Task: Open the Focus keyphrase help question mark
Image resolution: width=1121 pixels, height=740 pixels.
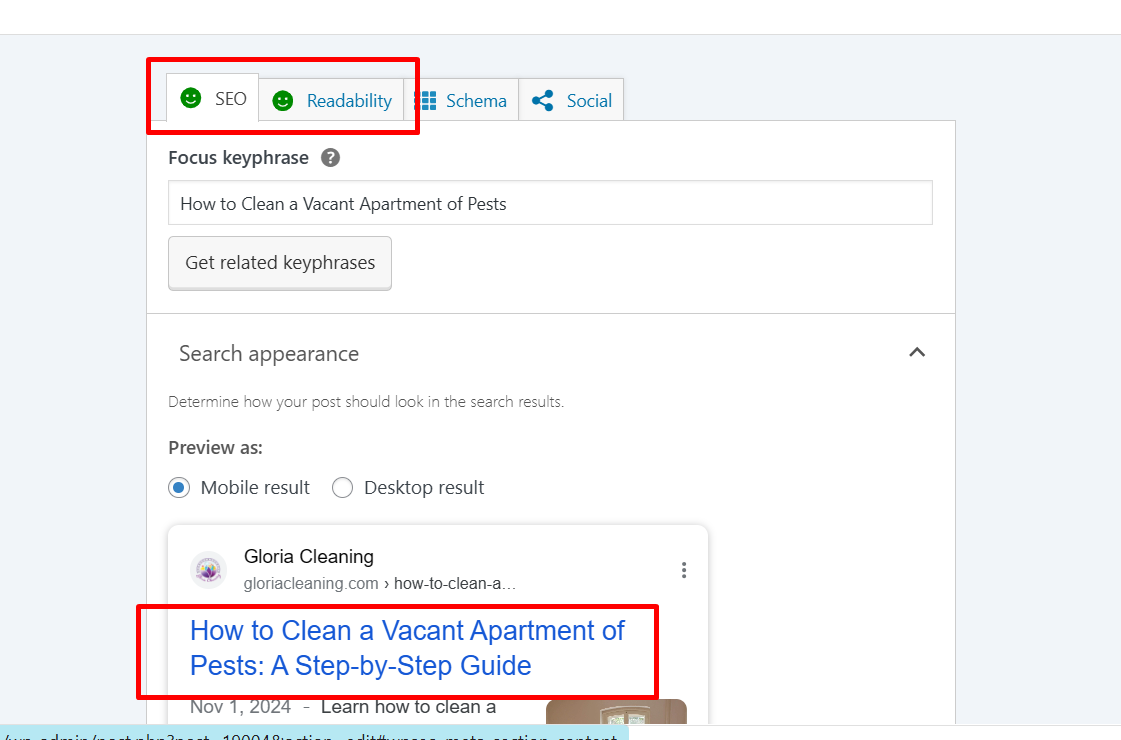Action: pyautogui.click(x=330, y=158)
